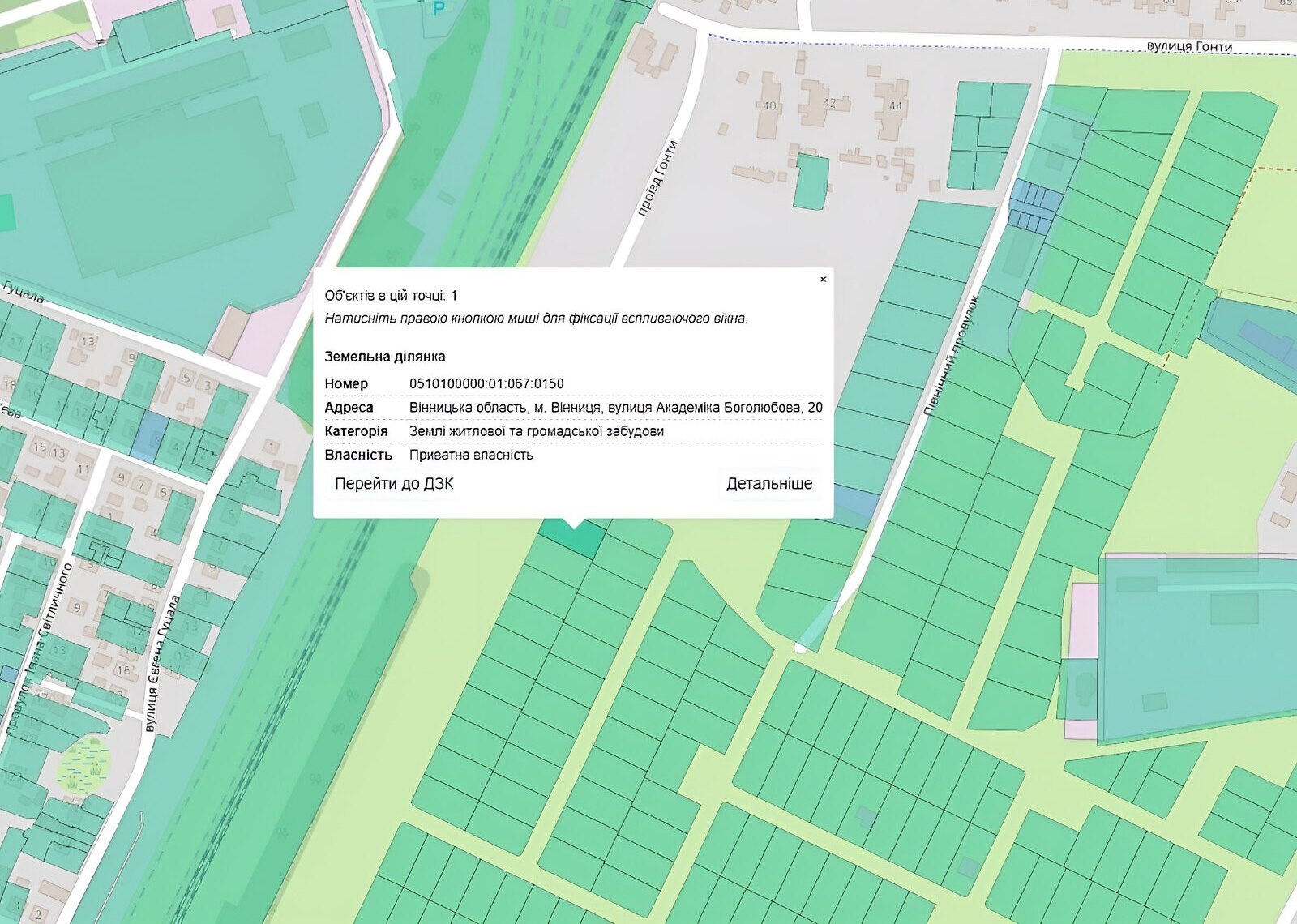Click the small green parcel below building 42

(811, 182)
